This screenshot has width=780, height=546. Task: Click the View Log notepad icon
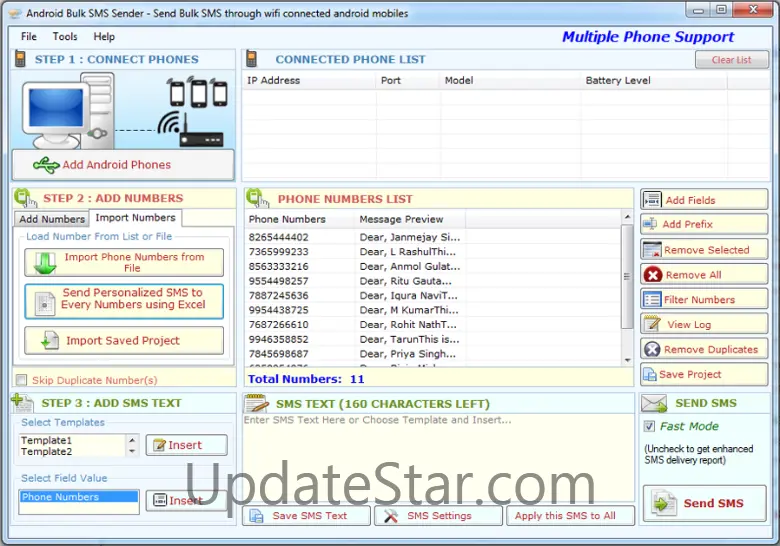(652, 324)
